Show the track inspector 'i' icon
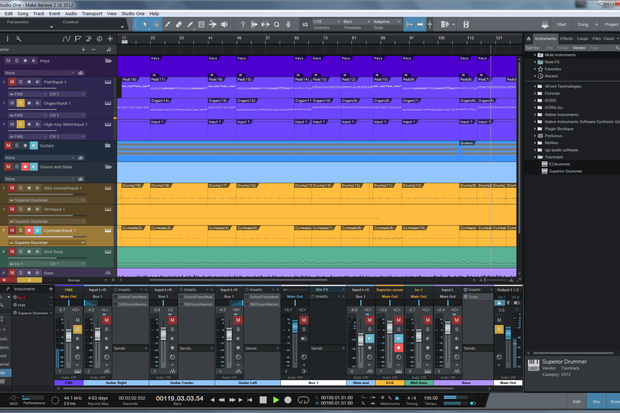The height and width of the screenshot is (413, 620). click(7, 39)
